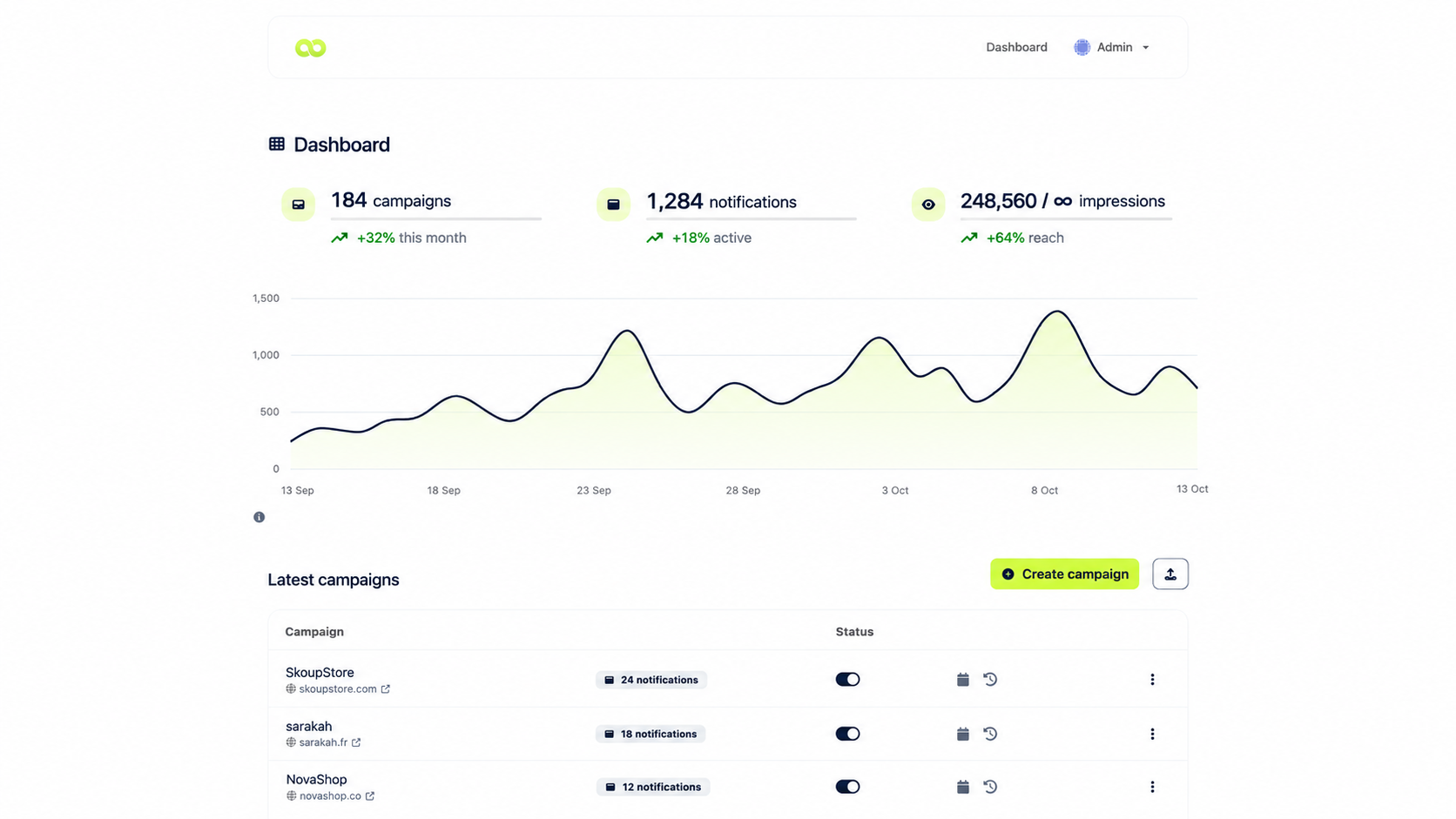Click the 184 campaigns stat
This screenshot has height=819, width=1456.
point(391,201)
